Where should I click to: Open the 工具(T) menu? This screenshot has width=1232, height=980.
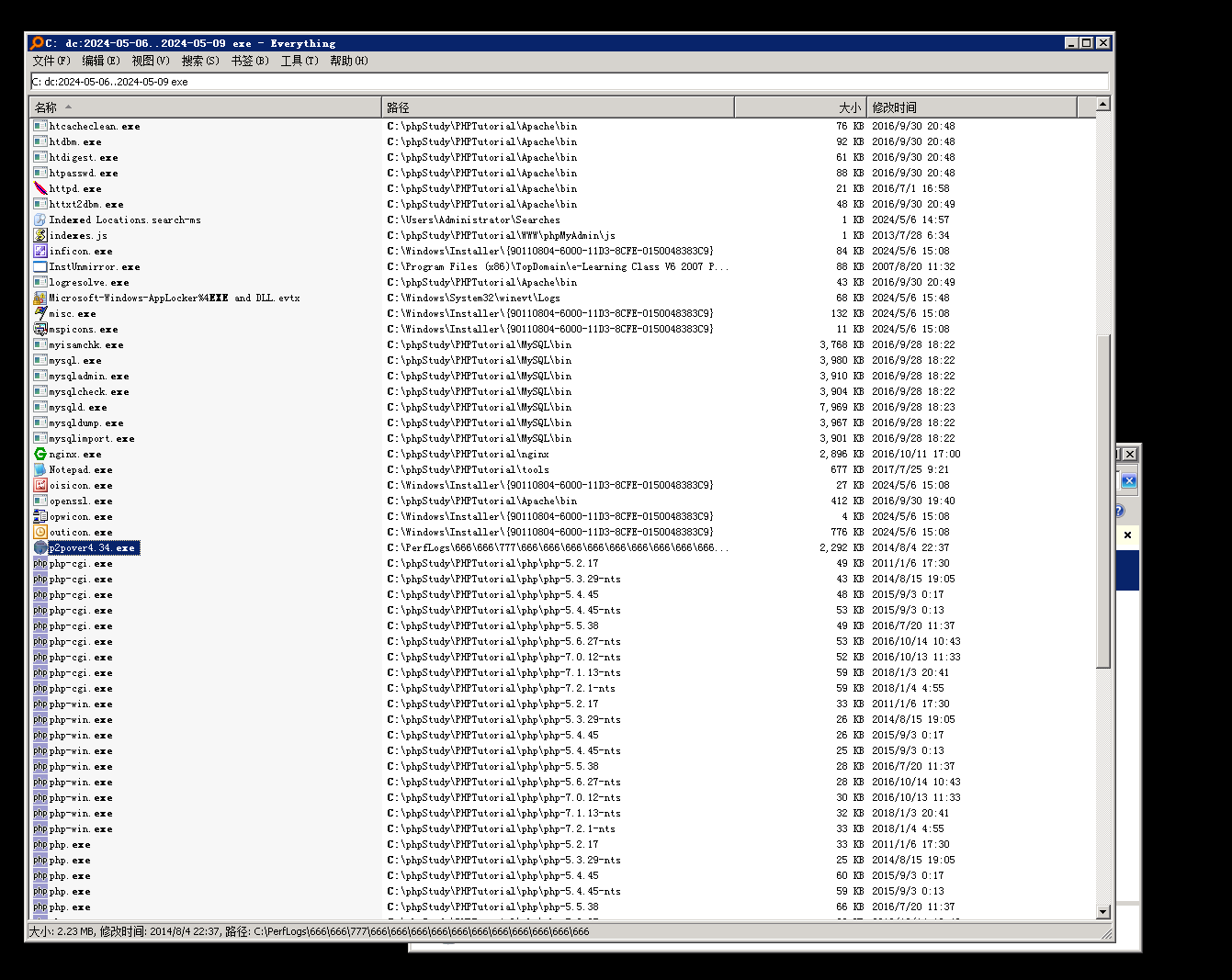tap(300, 61)
